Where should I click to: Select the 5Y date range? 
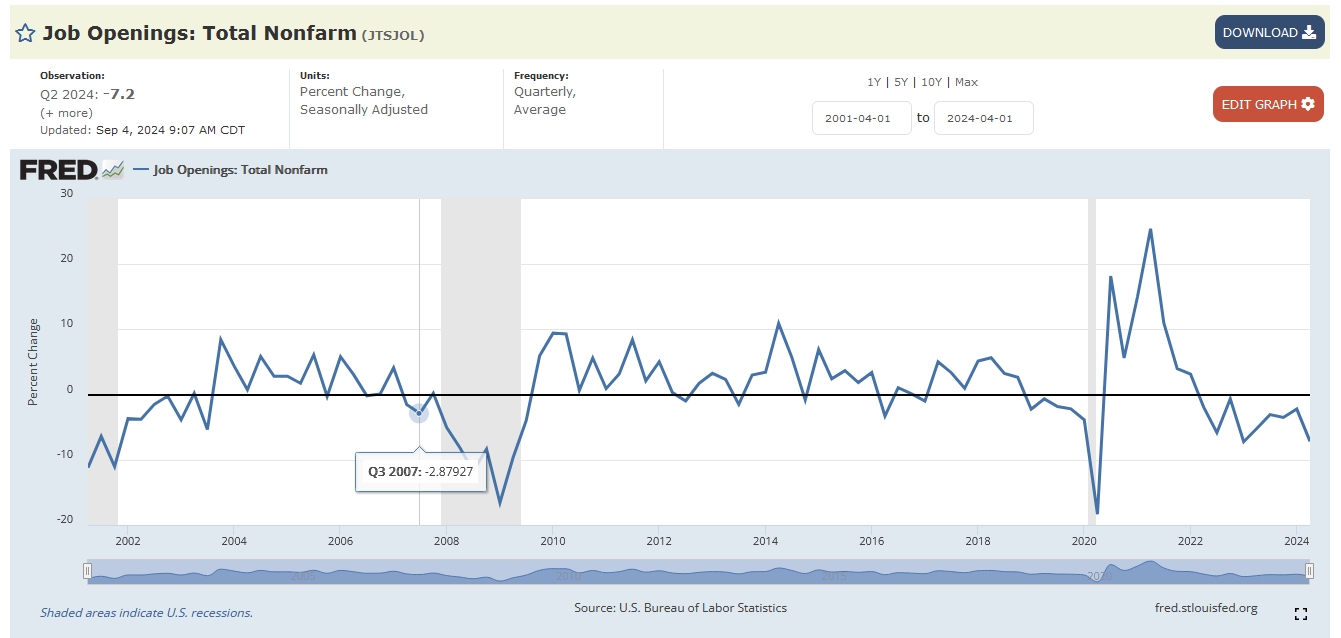pyautogui.click(x=903, y=82)
